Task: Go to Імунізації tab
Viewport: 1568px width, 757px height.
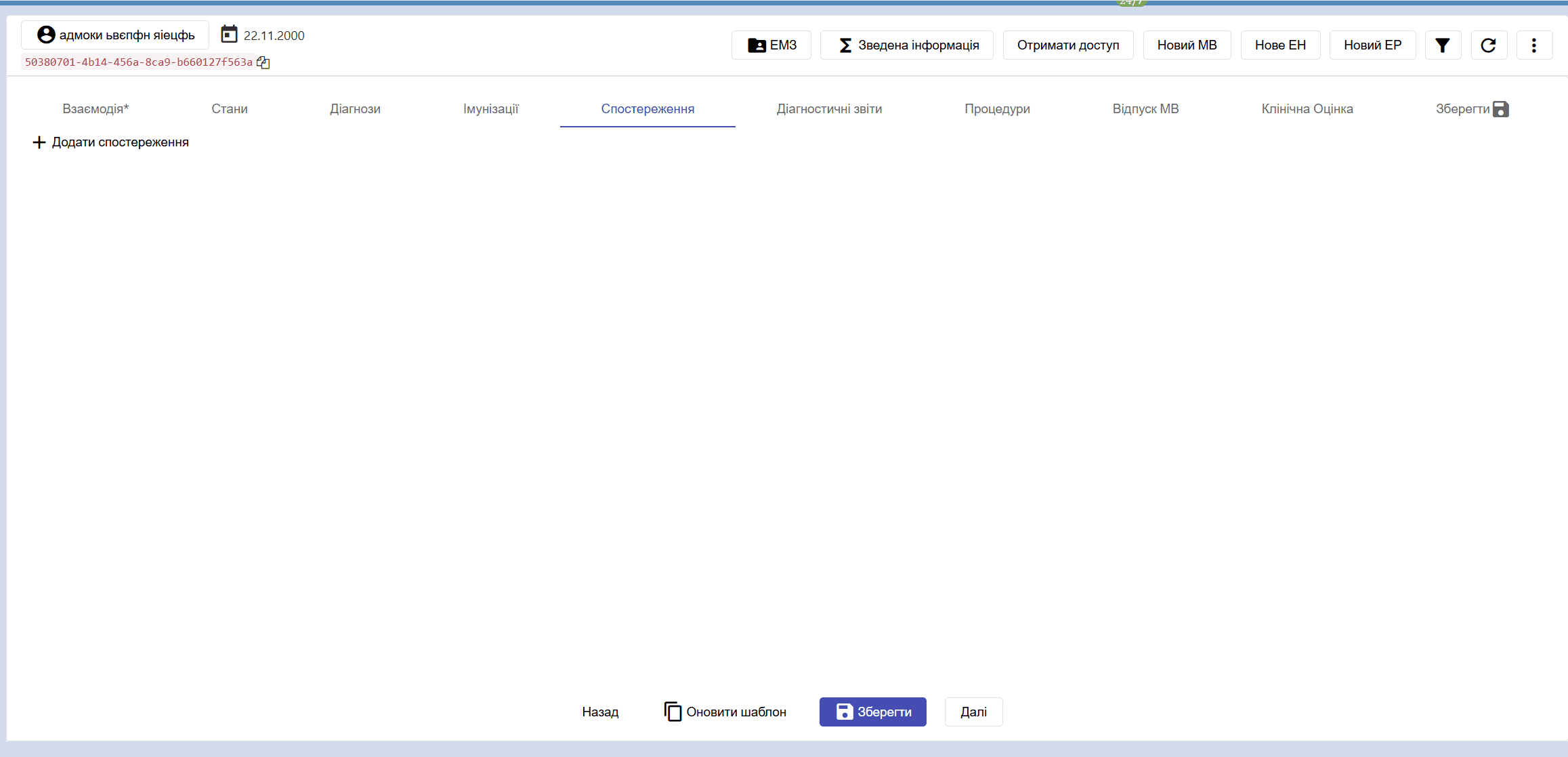Action: click(x=490, y=109)
